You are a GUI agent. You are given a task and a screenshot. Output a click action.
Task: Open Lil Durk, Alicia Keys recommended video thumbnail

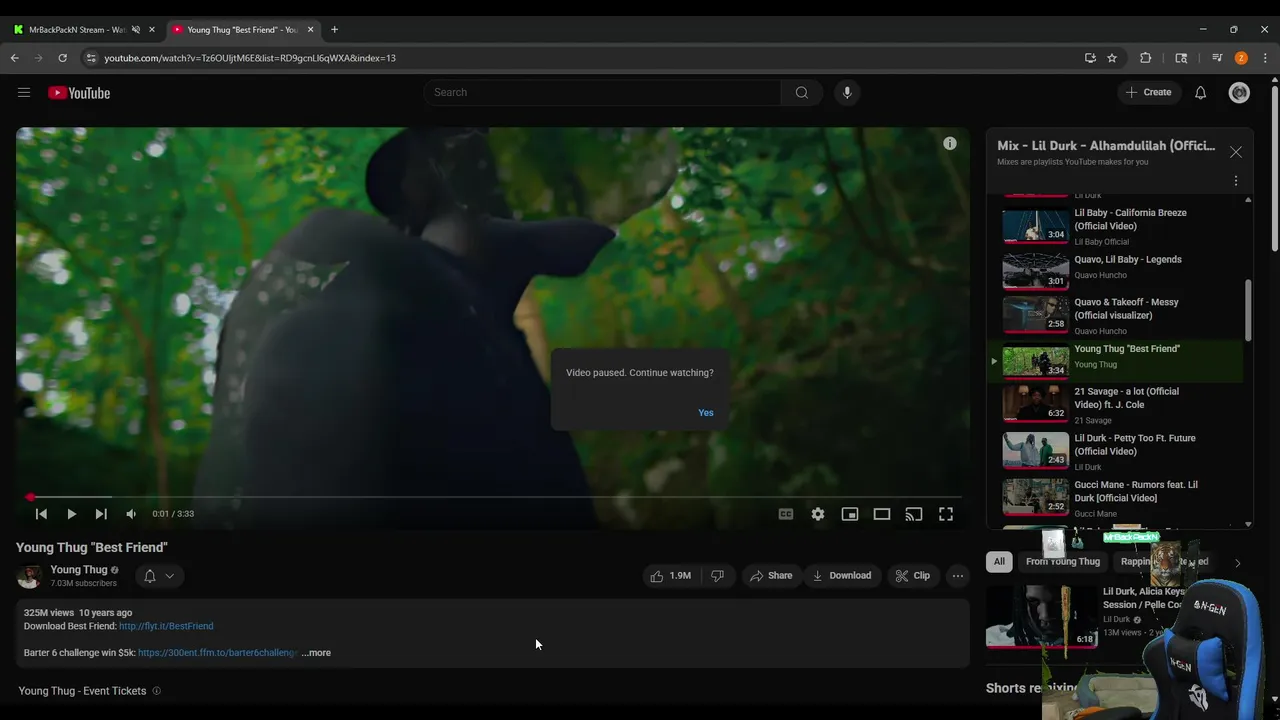point(1040,616)
